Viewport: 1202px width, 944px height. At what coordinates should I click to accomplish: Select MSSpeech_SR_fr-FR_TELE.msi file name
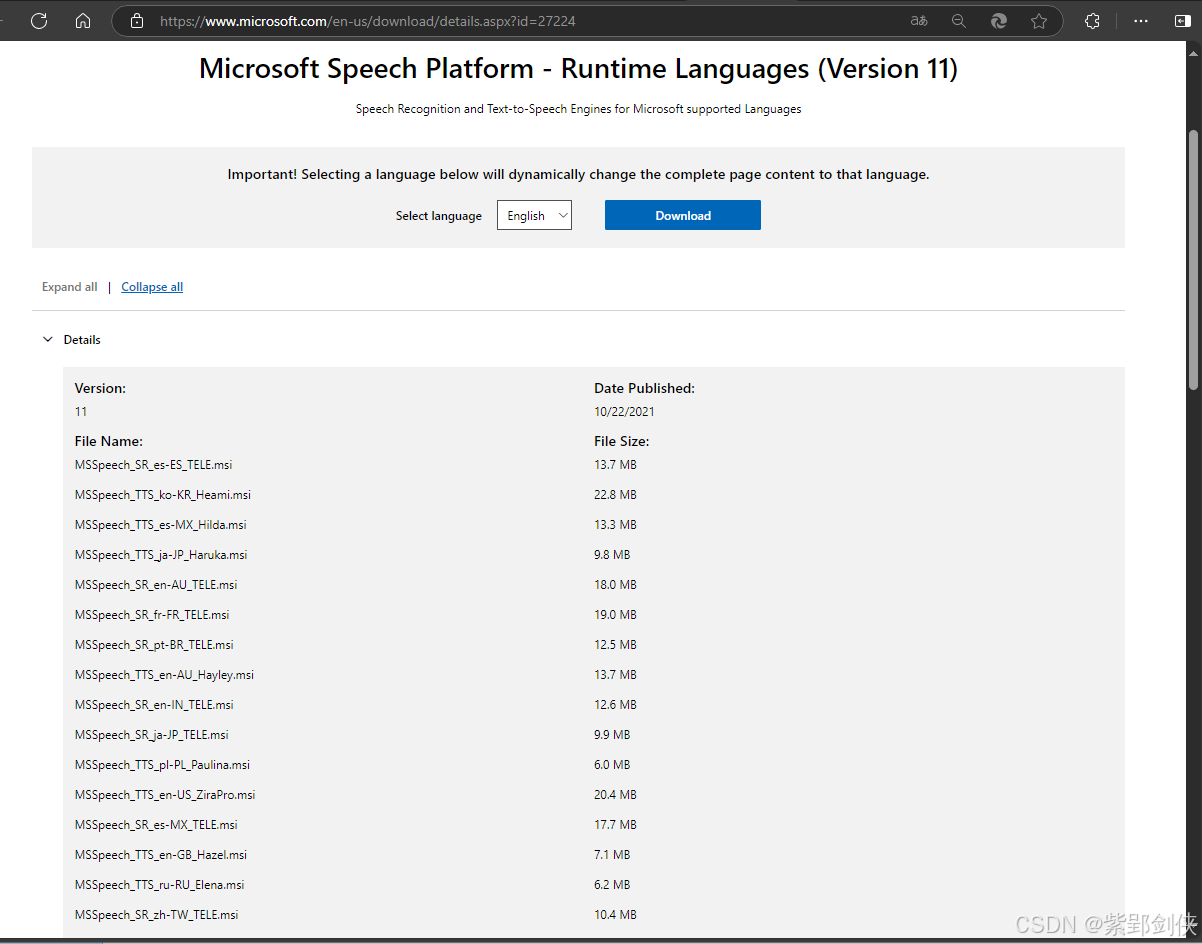152,615
